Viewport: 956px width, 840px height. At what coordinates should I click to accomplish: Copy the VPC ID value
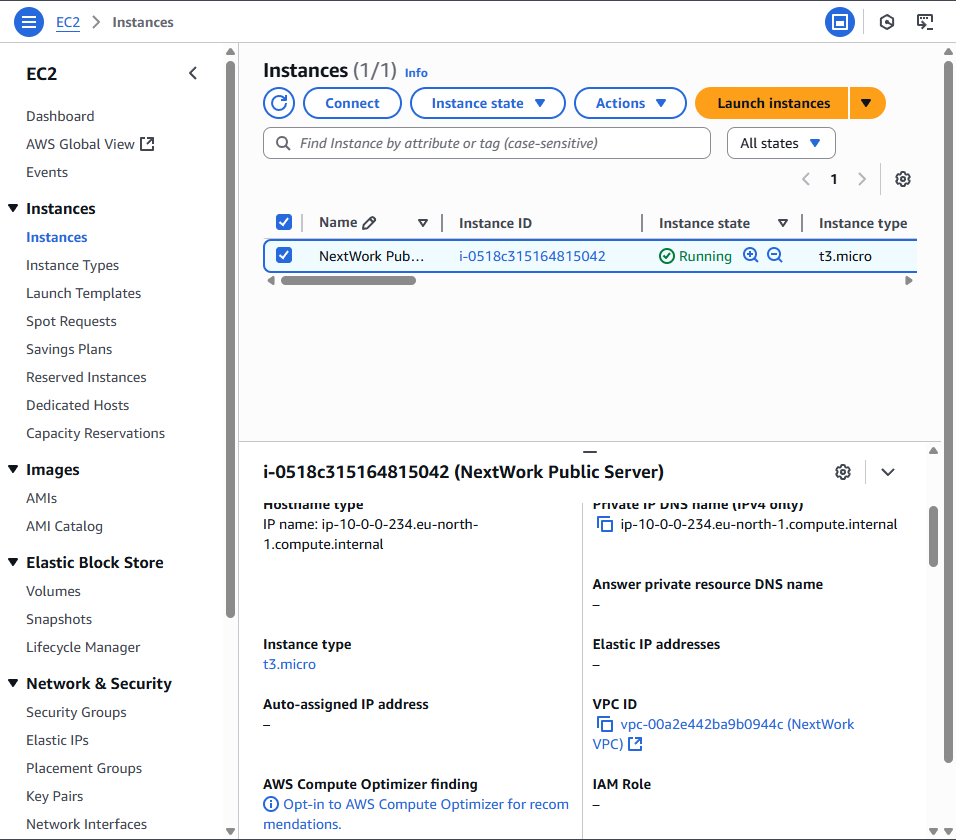click(x=604, y=724)
